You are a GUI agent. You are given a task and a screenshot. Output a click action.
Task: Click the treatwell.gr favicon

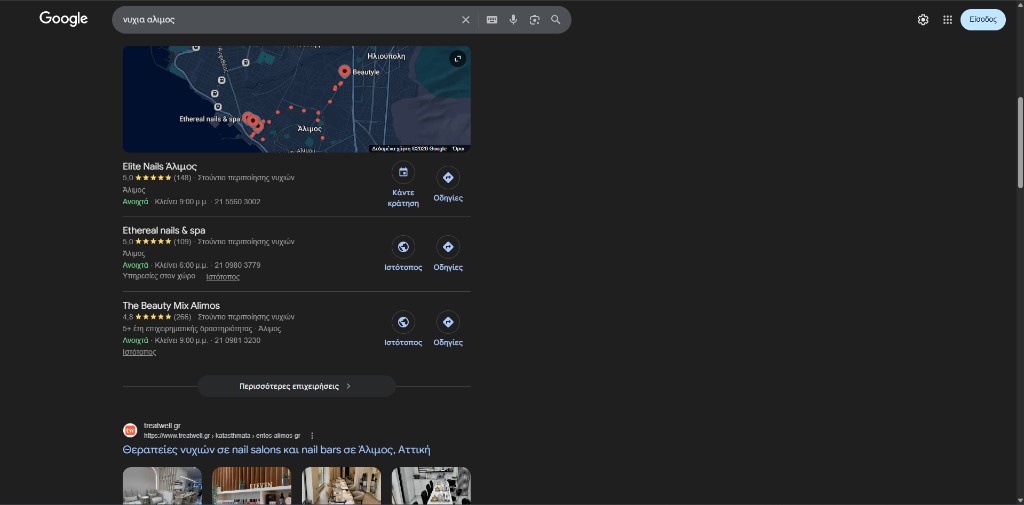coord(130,431)
